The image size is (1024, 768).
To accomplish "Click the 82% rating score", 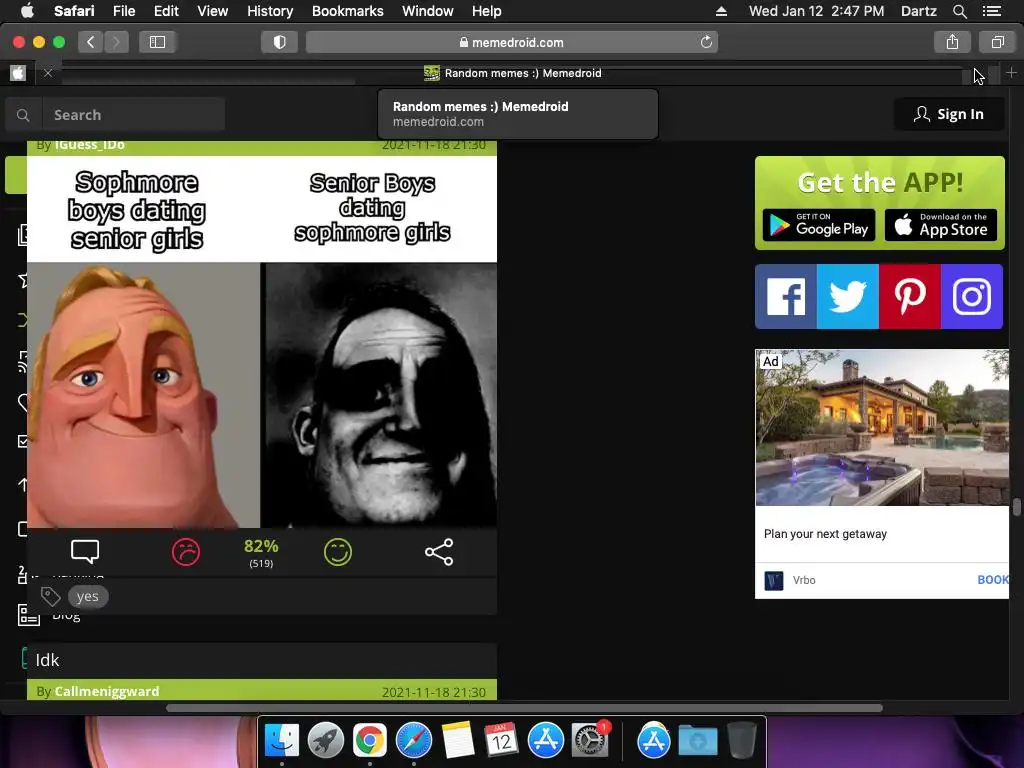I will (261, 546).
